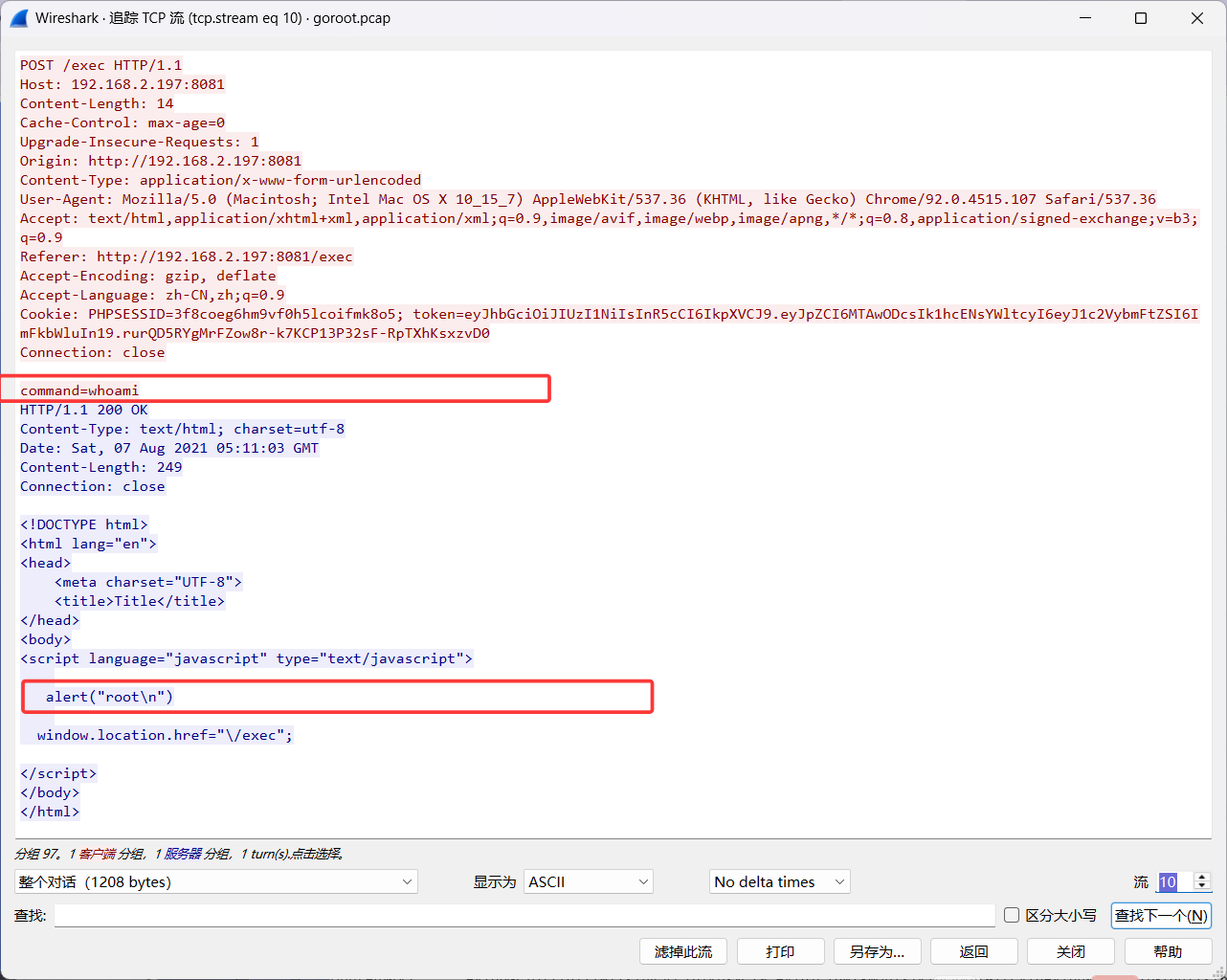Screen dimensions: 1227x980
Task: Click the <meta charset="UTF-8"> line
Action: (x=148, y=582)
